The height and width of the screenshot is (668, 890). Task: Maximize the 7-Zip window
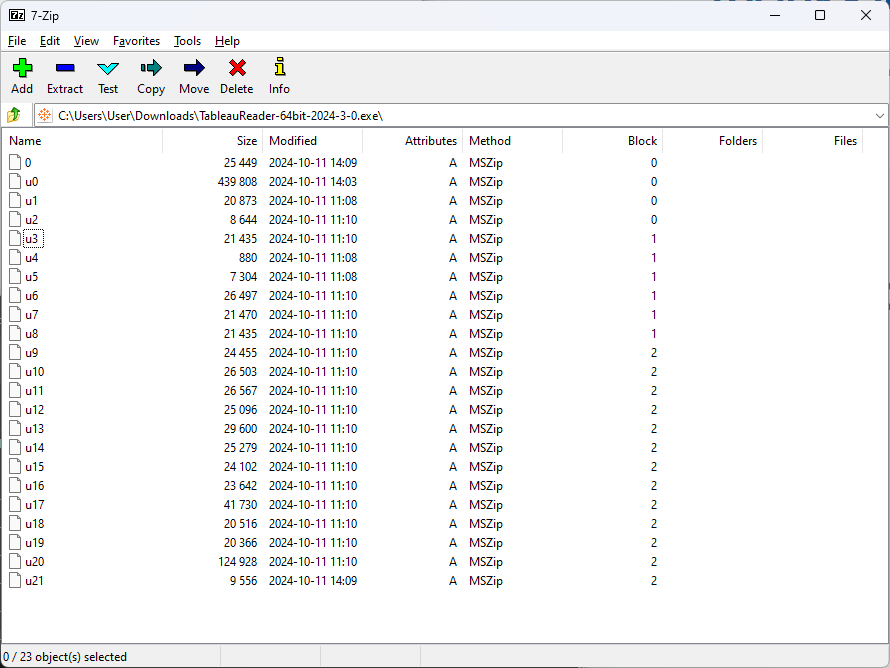click(820, 15)
